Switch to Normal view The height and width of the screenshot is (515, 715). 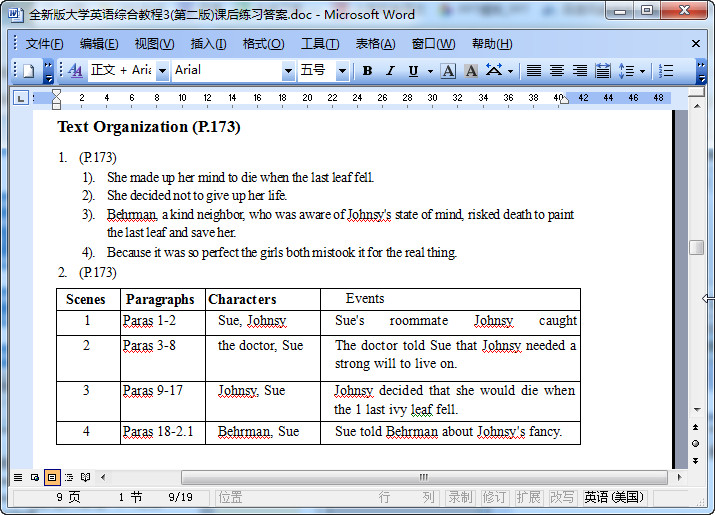18,478
